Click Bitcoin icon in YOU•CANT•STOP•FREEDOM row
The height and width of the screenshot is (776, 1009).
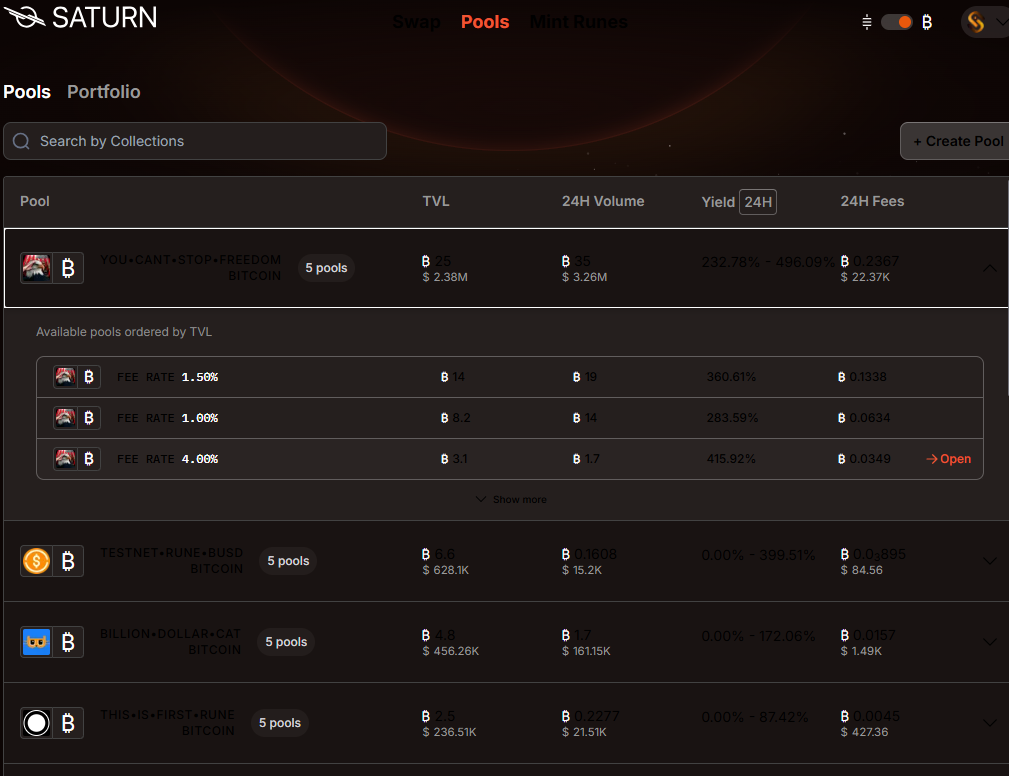68,268
